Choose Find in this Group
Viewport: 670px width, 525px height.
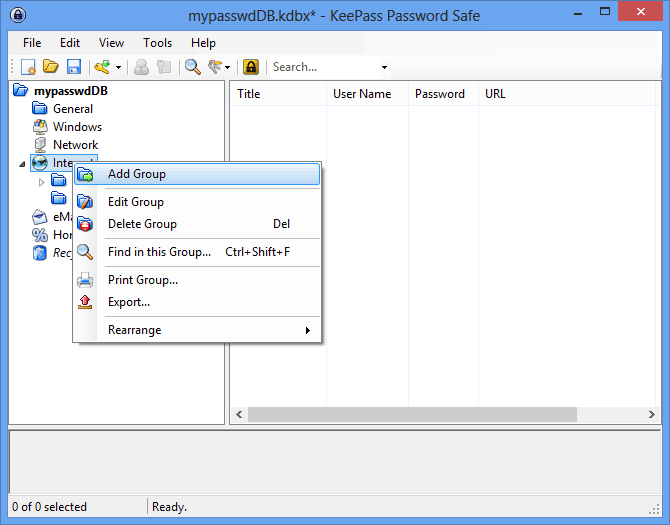[197, 252]
